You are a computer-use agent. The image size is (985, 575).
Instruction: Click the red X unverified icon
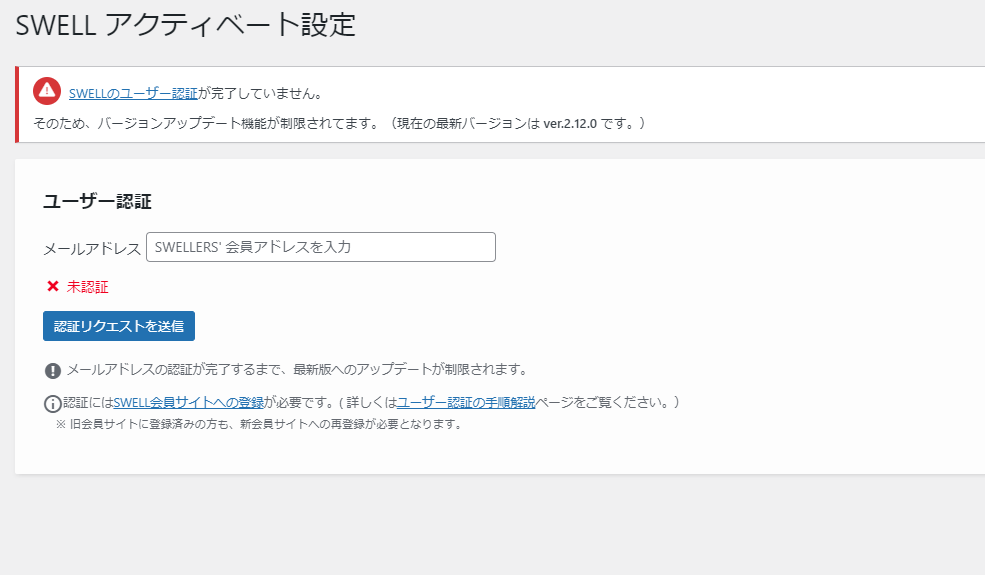coord(53,287)
